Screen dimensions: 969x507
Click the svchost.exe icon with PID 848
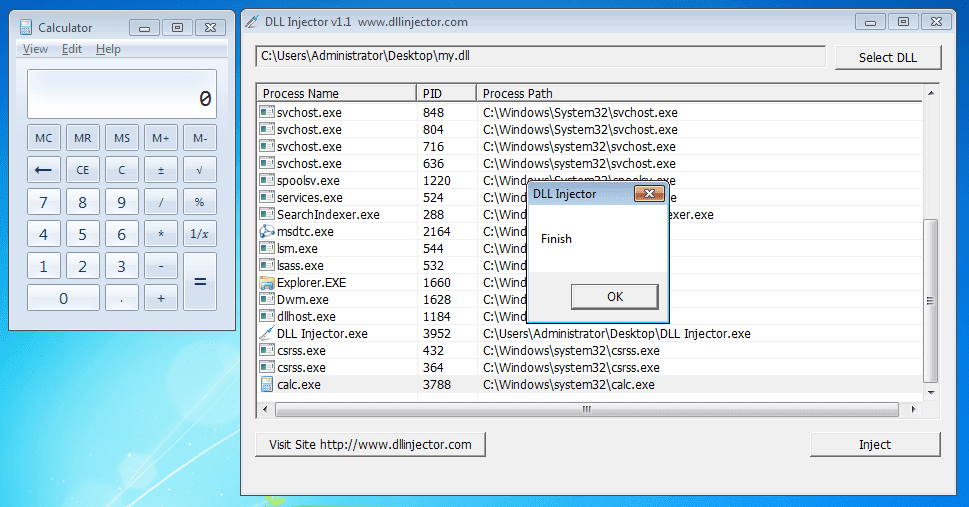tap(266, 113)
